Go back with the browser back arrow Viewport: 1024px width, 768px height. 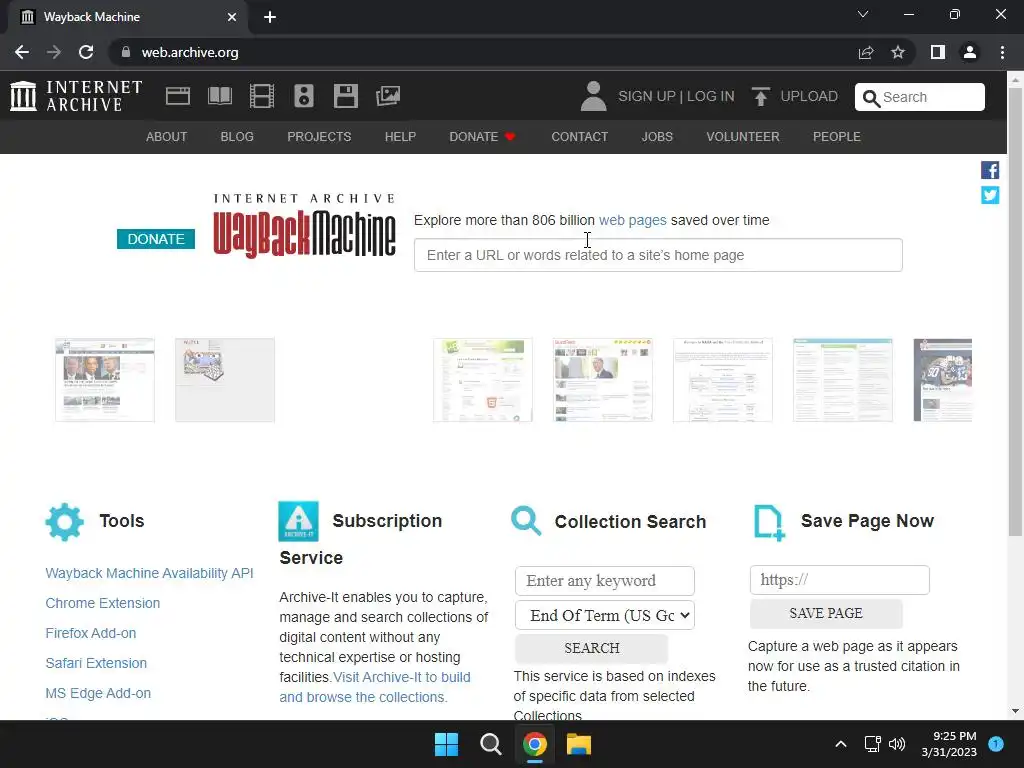(22, 52)
